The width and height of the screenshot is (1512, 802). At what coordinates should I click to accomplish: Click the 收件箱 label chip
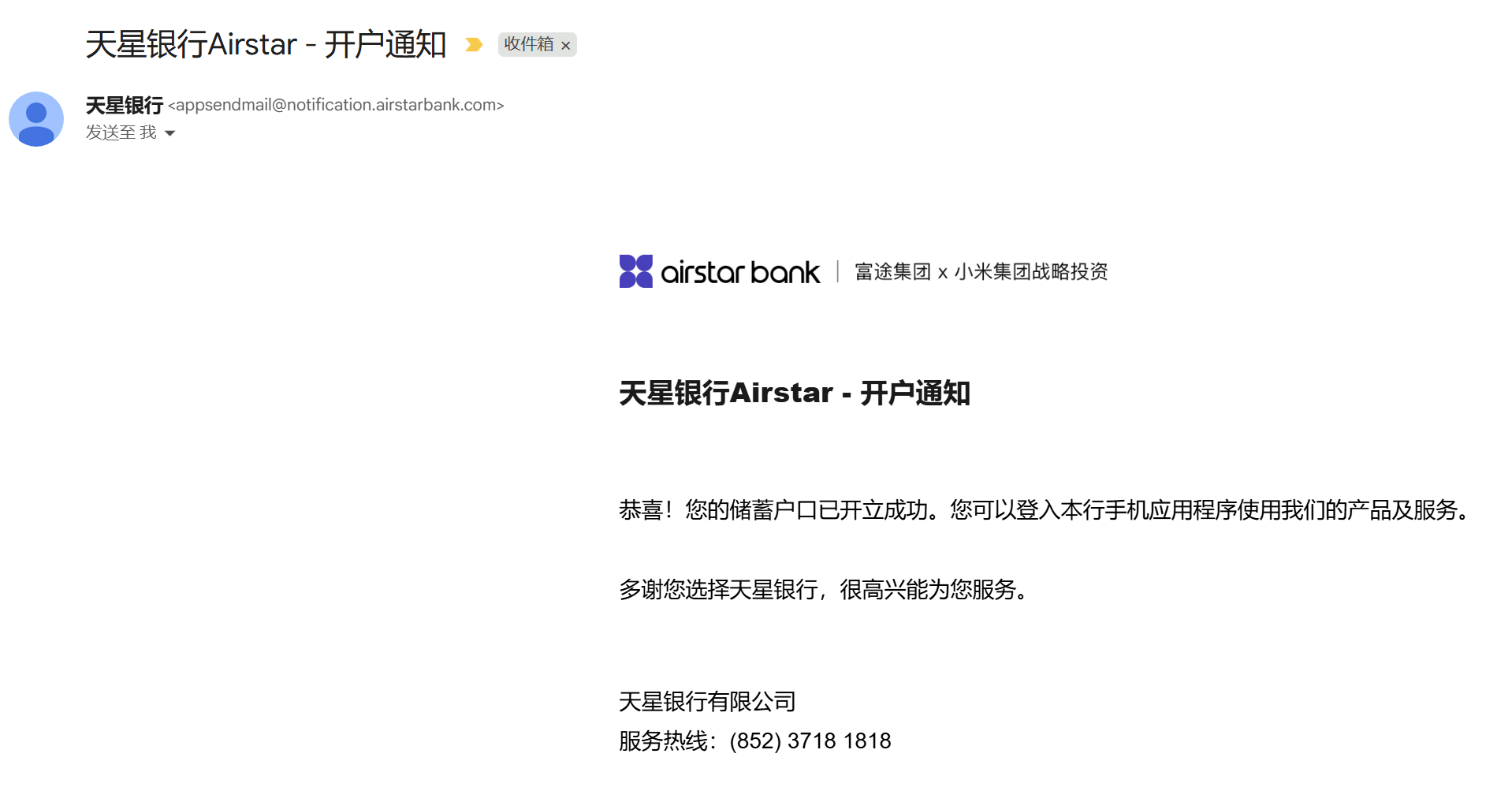[529, 44]
